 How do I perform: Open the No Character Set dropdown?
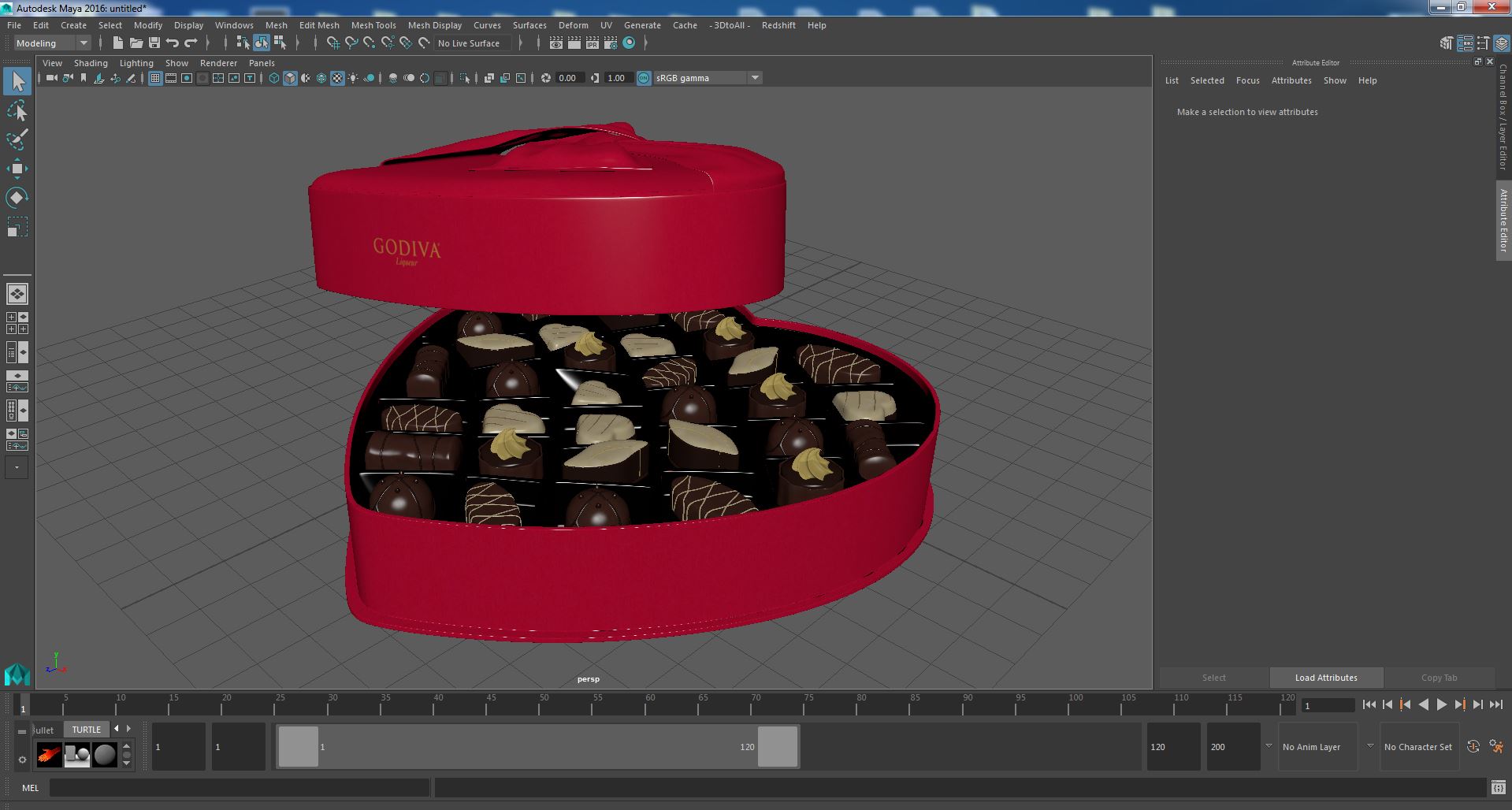(1420, 747)
